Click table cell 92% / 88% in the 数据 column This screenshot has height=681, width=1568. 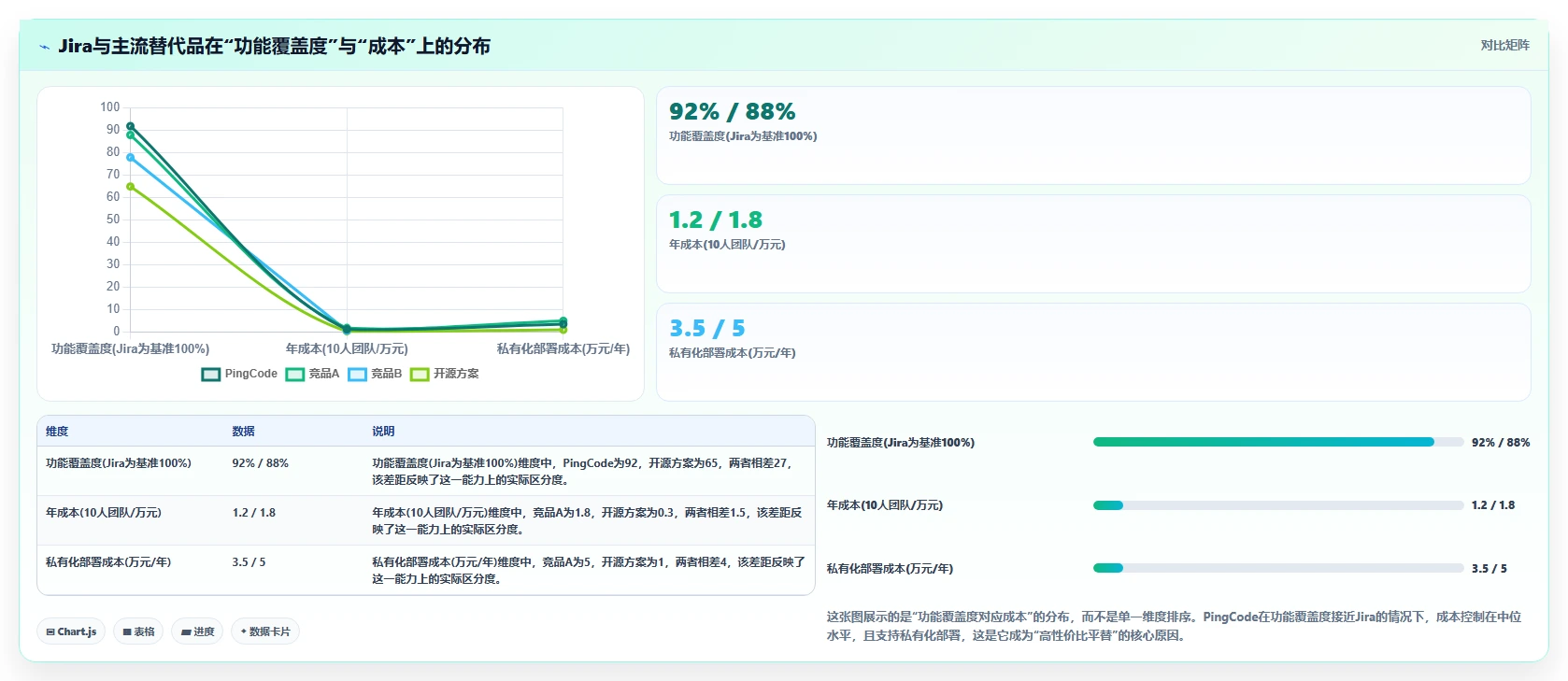tap(260, 463)
